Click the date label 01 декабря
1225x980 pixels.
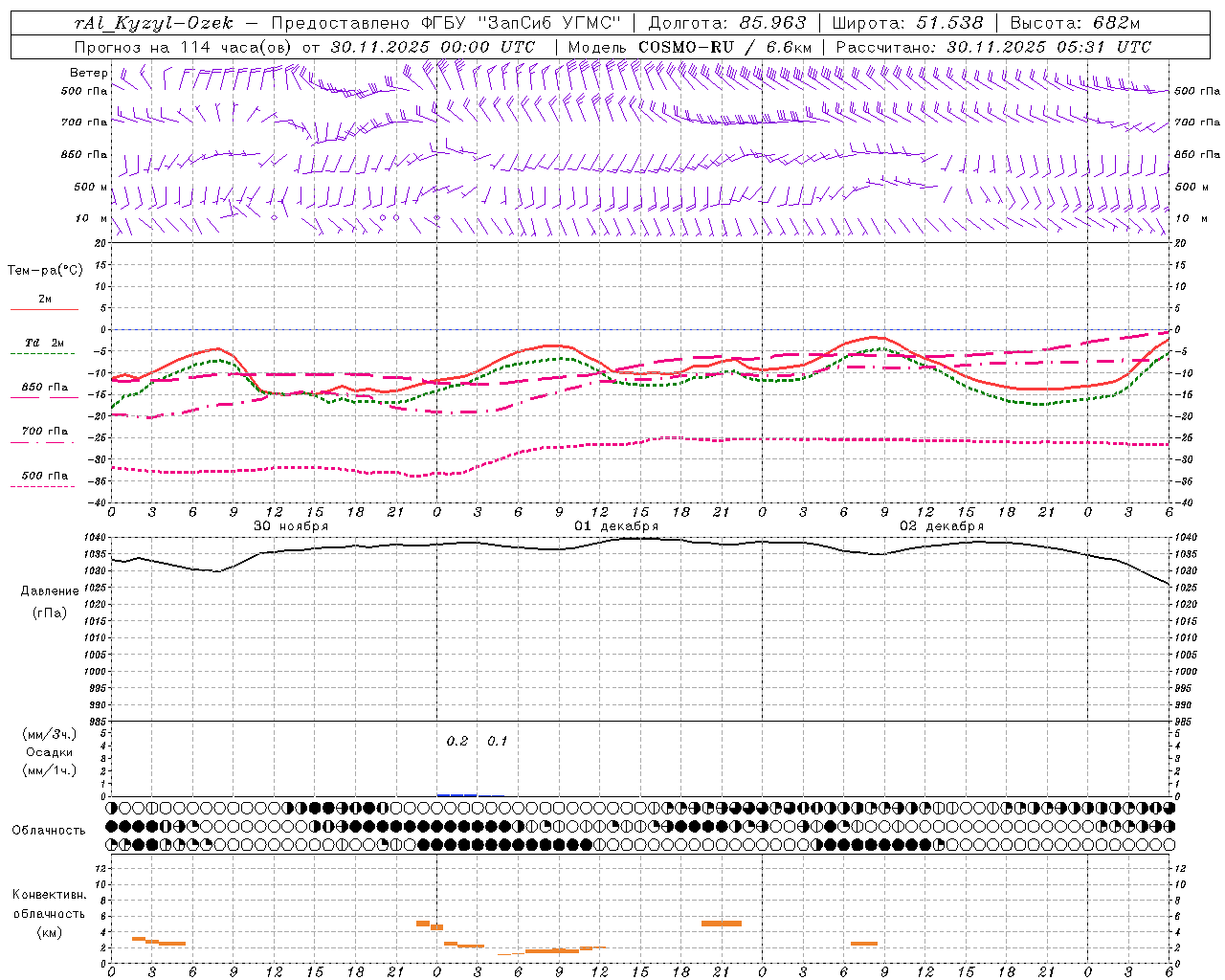pos(615,526)
